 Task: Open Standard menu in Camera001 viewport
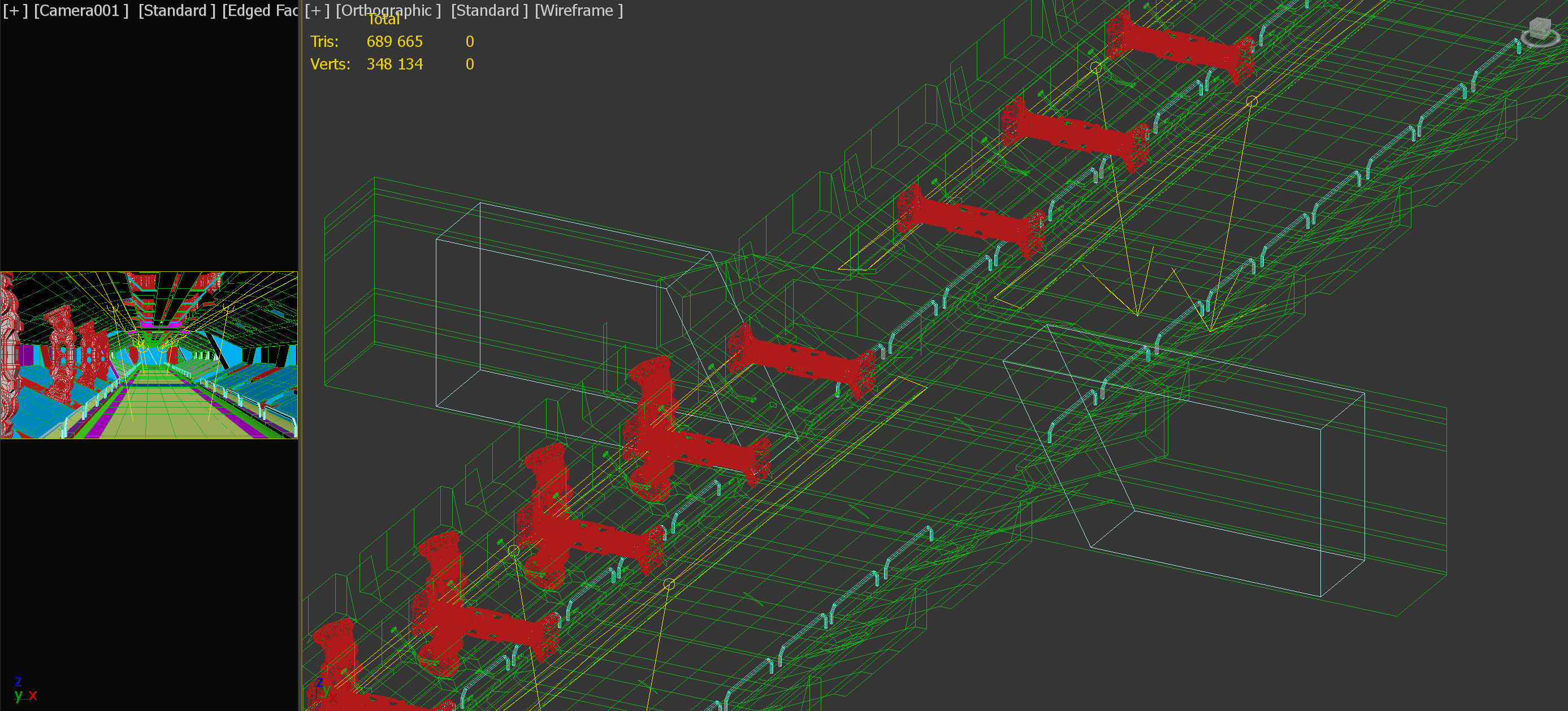click(x=176, y=10)
